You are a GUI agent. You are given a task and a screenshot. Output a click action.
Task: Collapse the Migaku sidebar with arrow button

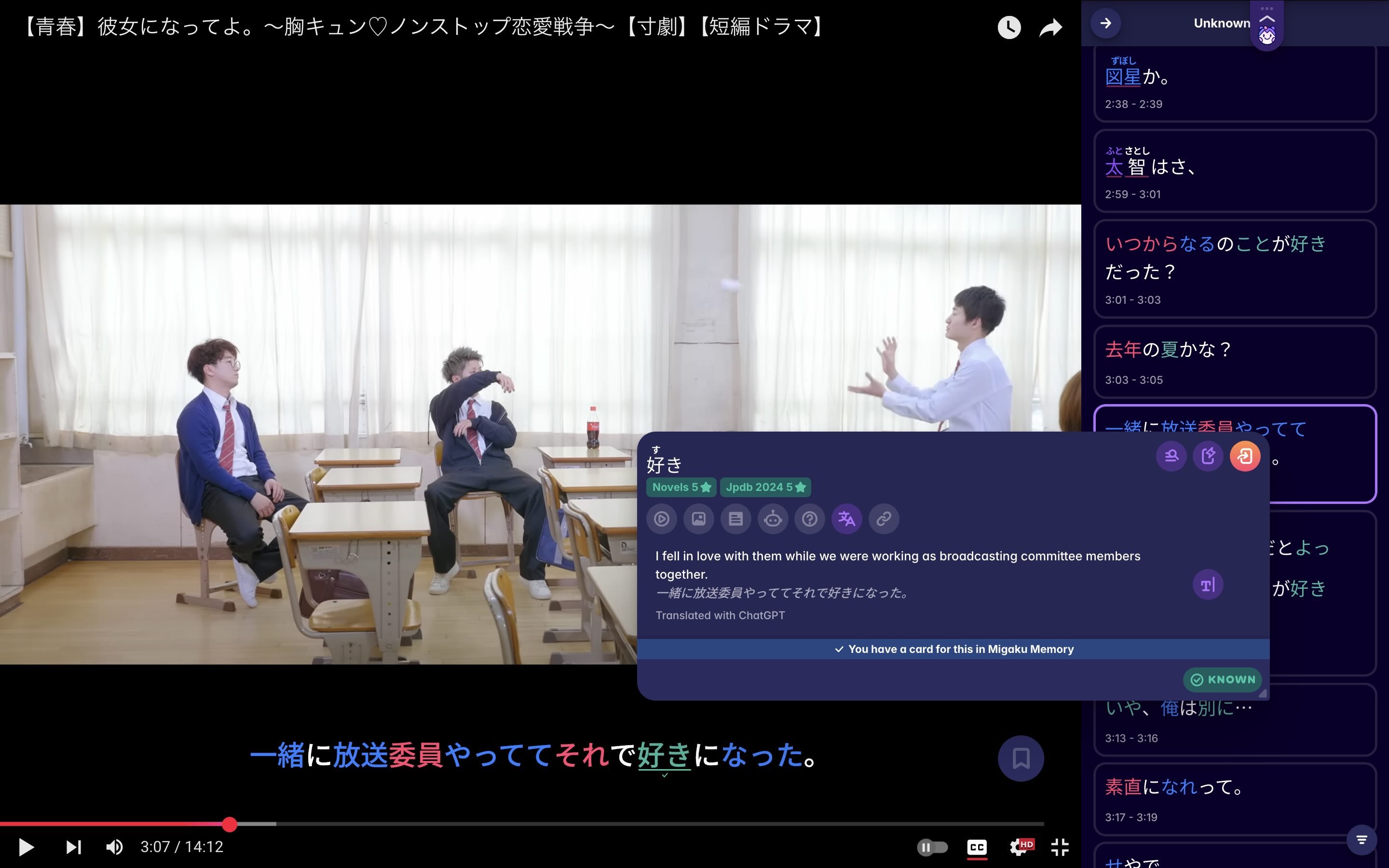tap(1105, 23)
